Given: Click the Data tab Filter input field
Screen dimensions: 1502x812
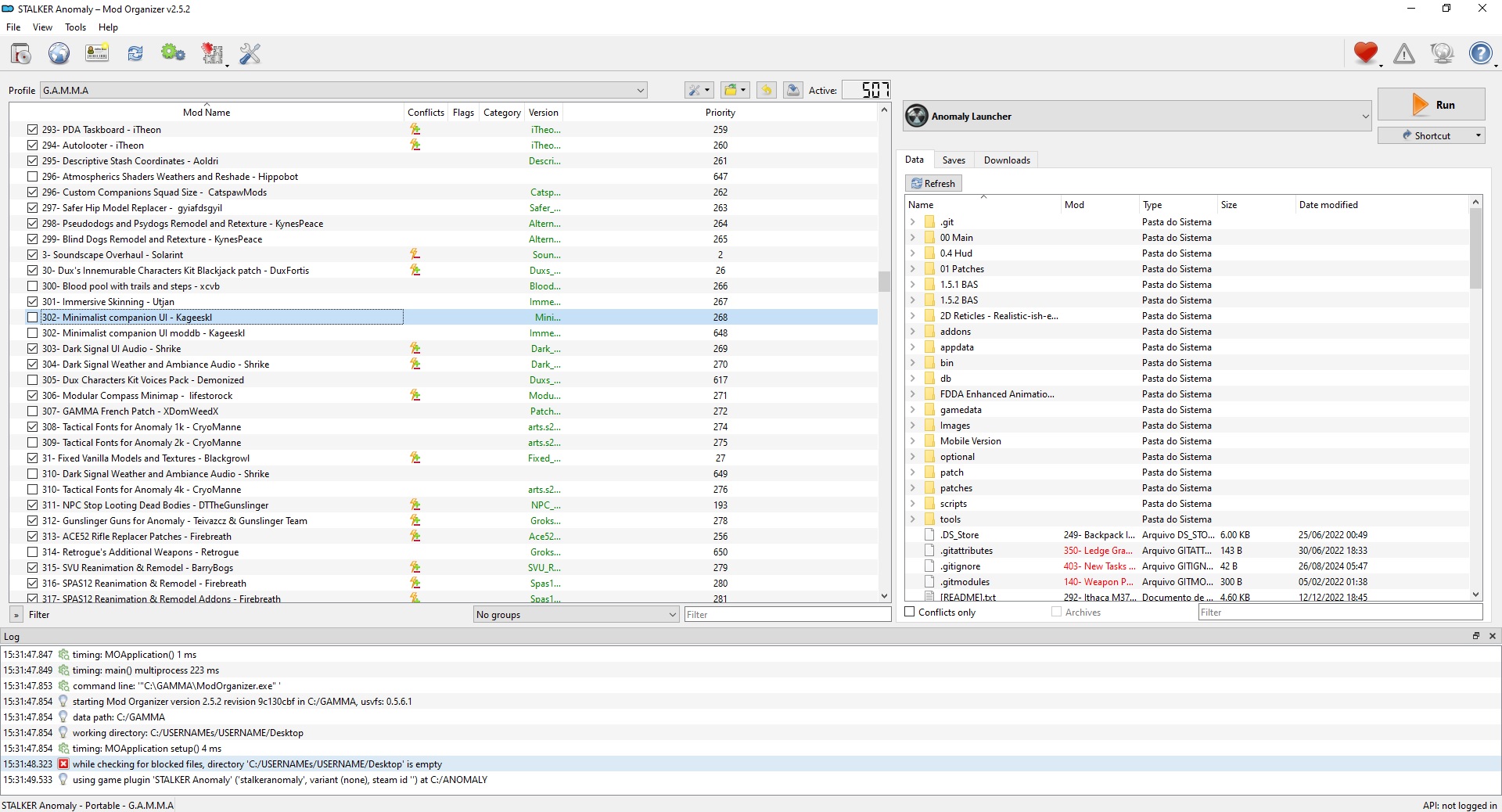Looking at the screenshot, I should tap(1339, 613).
